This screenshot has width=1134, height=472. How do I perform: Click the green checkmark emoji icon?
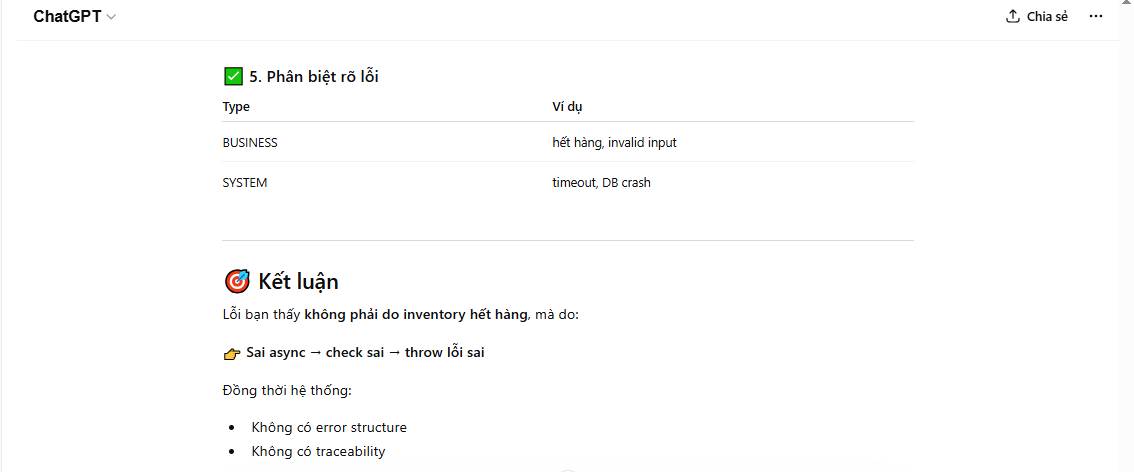tap(233, 76)
